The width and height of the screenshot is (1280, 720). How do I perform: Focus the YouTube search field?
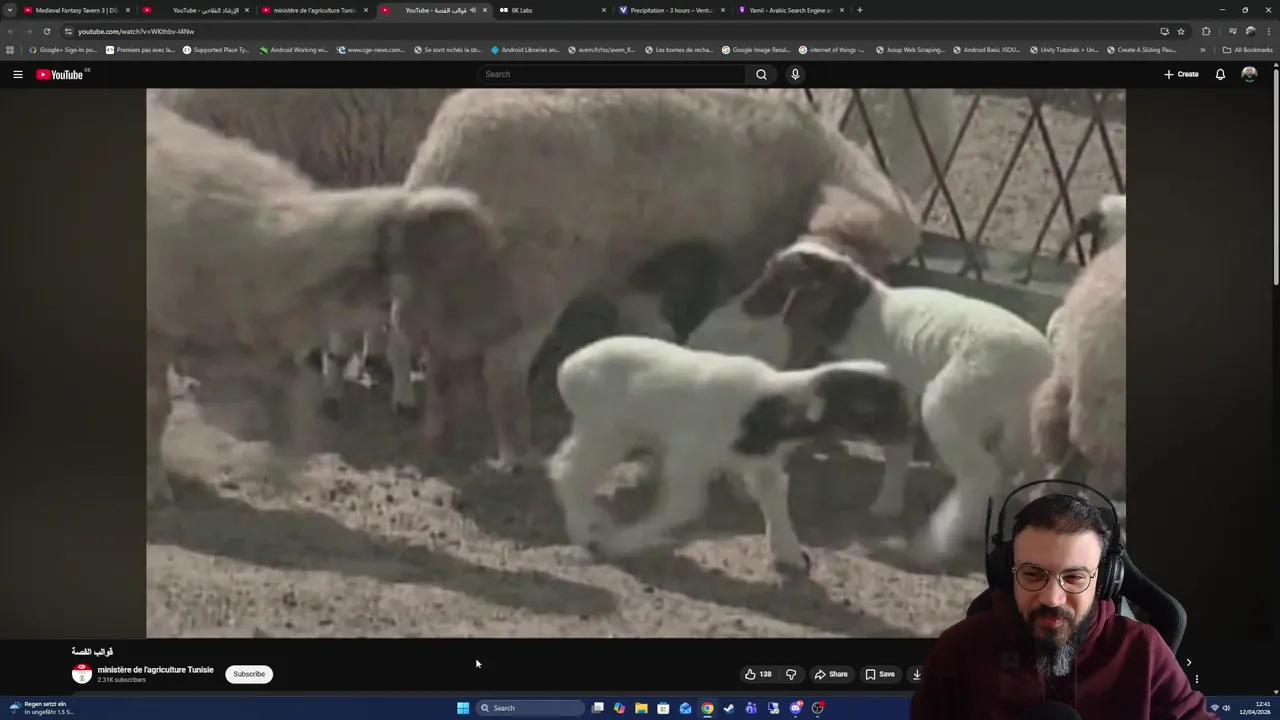(x=611, y=74)
